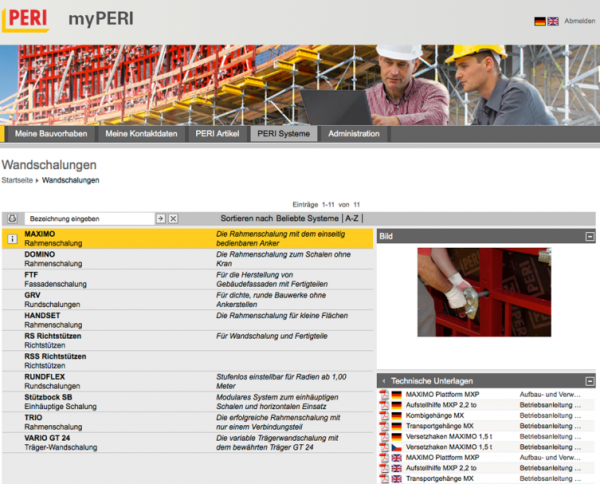Screen dimensions: 600x484
Task: Click arrow left of Technische Unterlagen
Action: click(x=384, y=381)
